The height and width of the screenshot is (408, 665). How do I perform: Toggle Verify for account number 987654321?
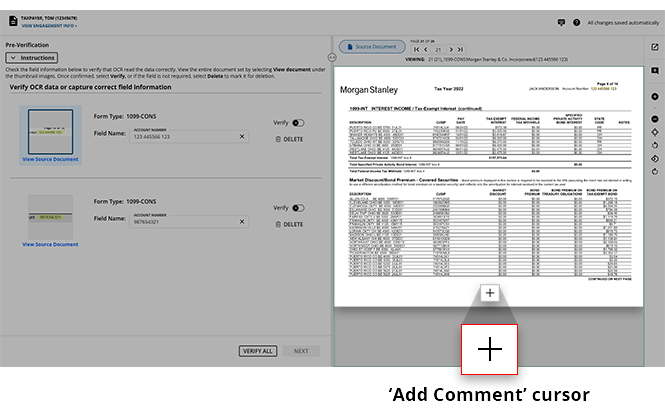(x=298, y=208)
